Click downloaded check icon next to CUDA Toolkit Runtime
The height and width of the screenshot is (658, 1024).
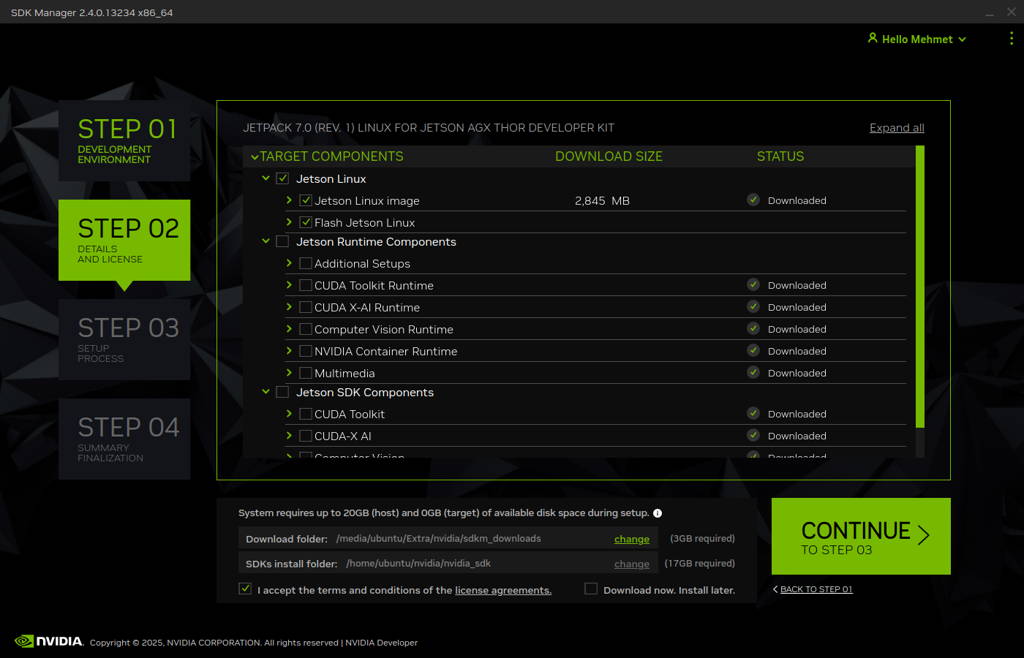tap(753, 284)
